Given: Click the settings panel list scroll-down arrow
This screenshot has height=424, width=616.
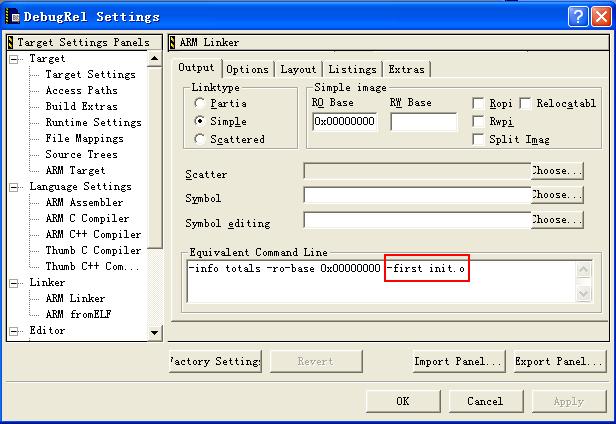Looking at the screenshot, I should point(154,333).
